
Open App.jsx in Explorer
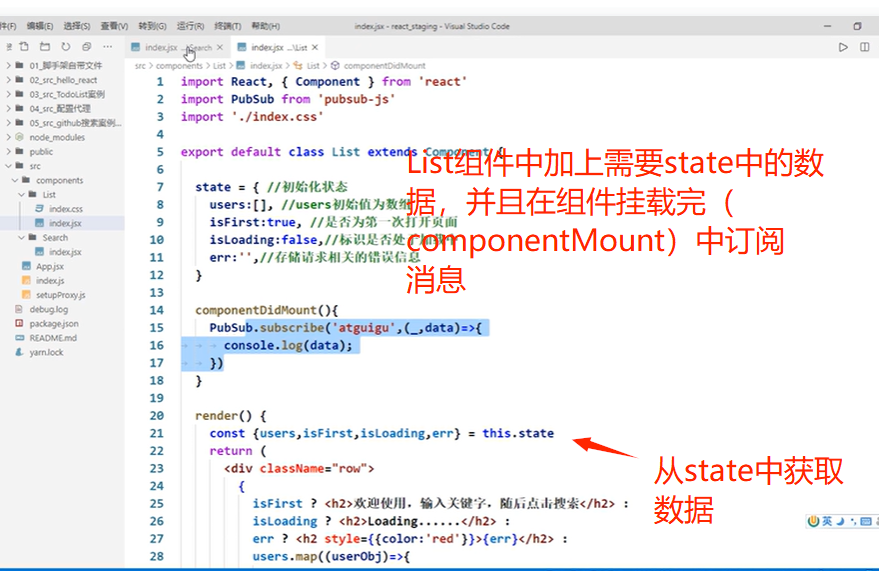click(50, 266)
